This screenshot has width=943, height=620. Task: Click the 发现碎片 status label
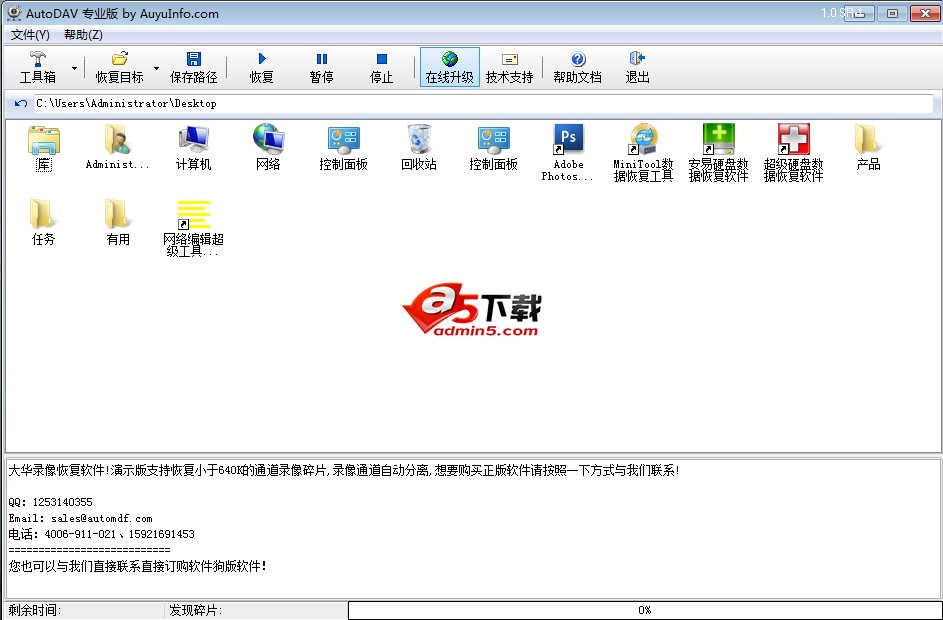[195, 610]
